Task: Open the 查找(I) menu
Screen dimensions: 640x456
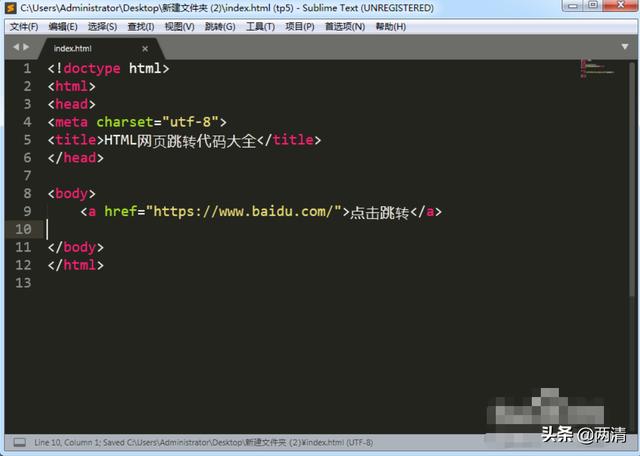Action: pyautogui.click(x=141, y=26)
